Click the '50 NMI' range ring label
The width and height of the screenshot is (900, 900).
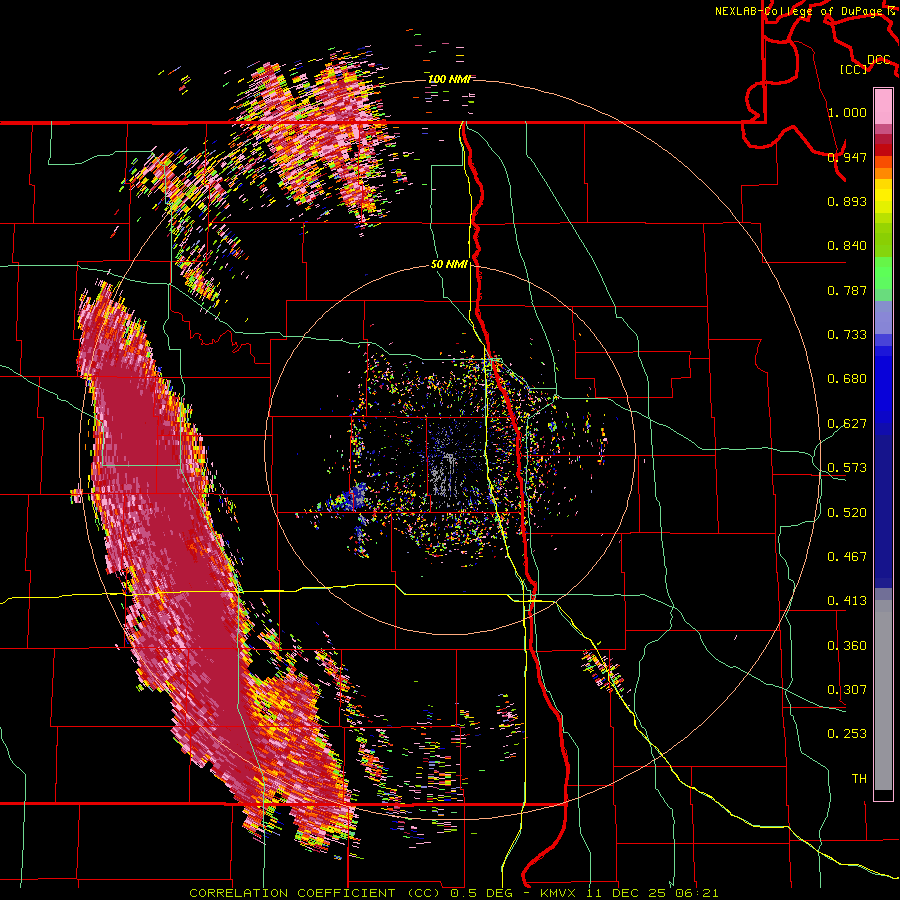449,265
